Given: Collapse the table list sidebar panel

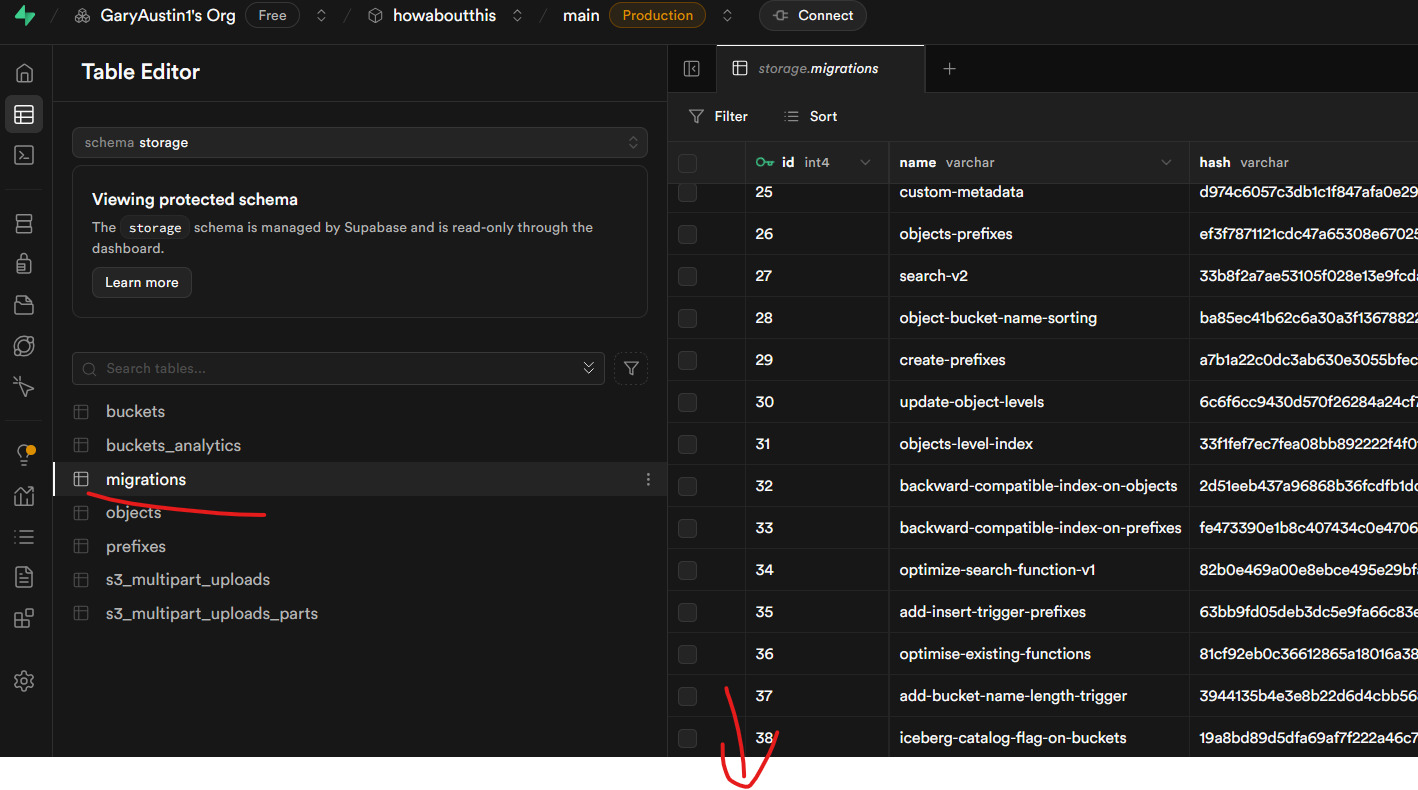Looking at the screenshot, I should pyautogui.click(x=692, y=69).
